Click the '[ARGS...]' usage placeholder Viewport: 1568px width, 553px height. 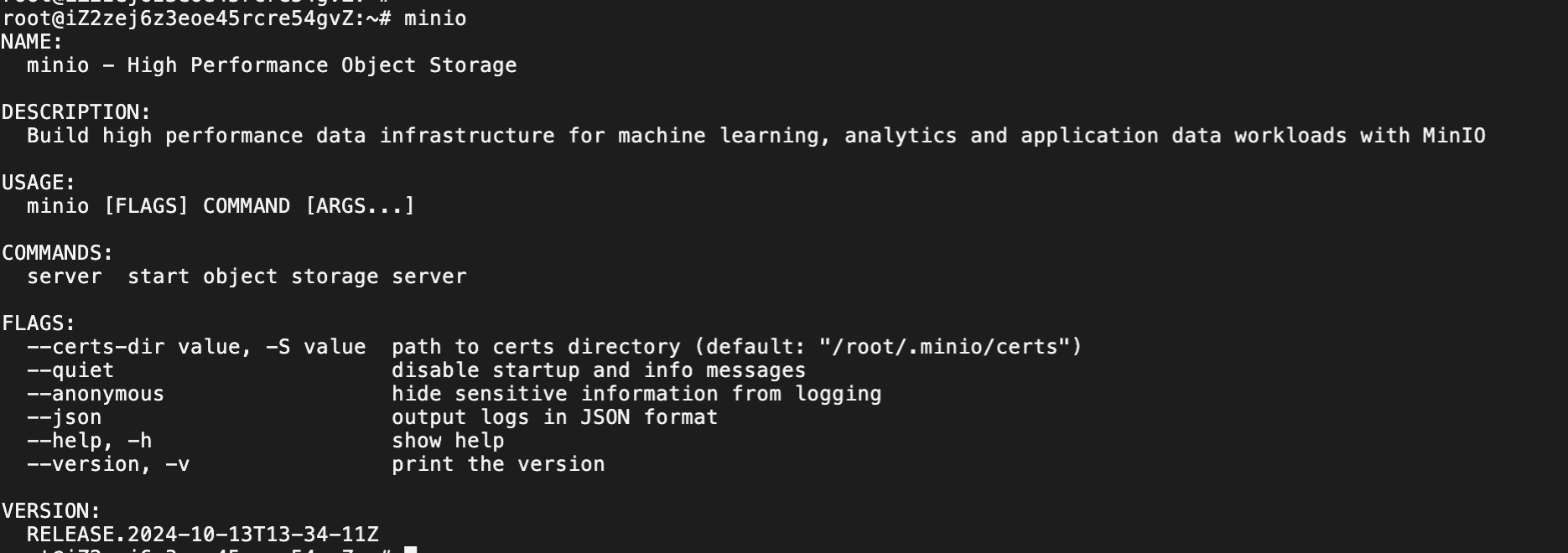click(360, 206)
